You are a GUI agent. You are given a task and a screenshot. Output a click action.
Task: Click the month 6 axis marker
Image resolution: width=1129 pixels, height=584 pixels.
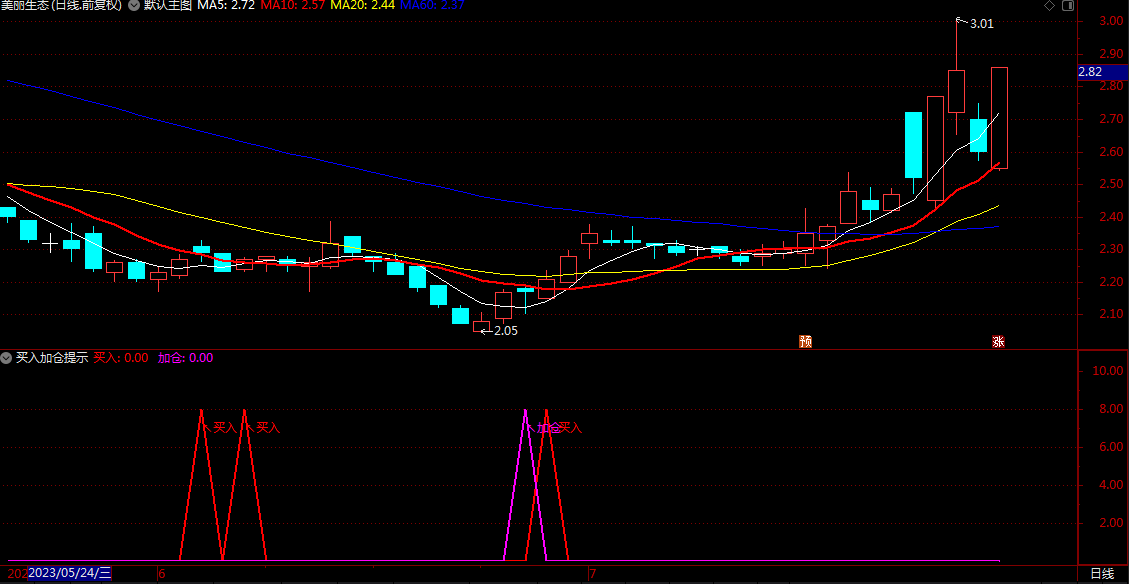pyautogui.click(x=162, y=574)
